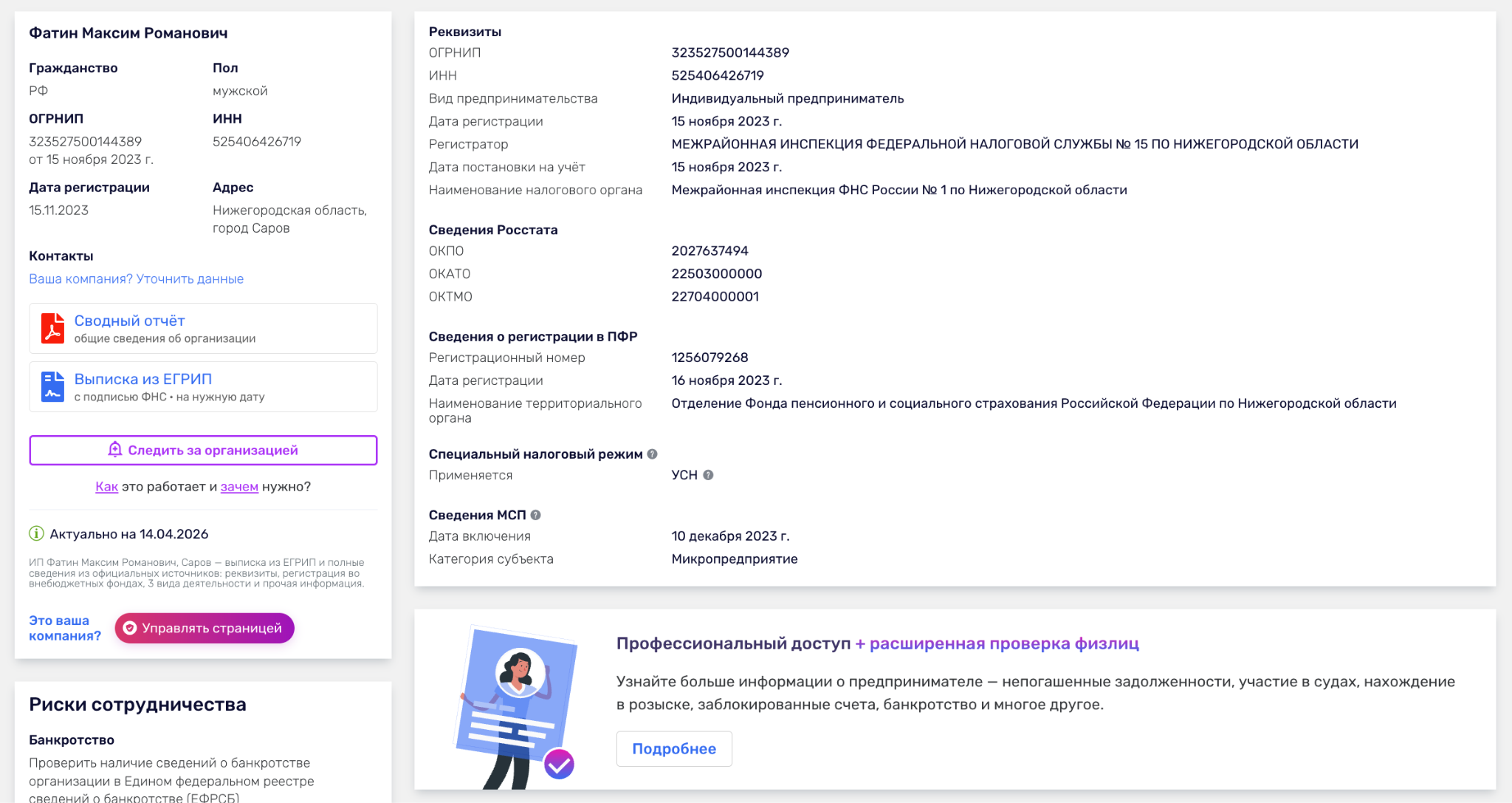Click the Управлять страницей button

click(205, 628)
